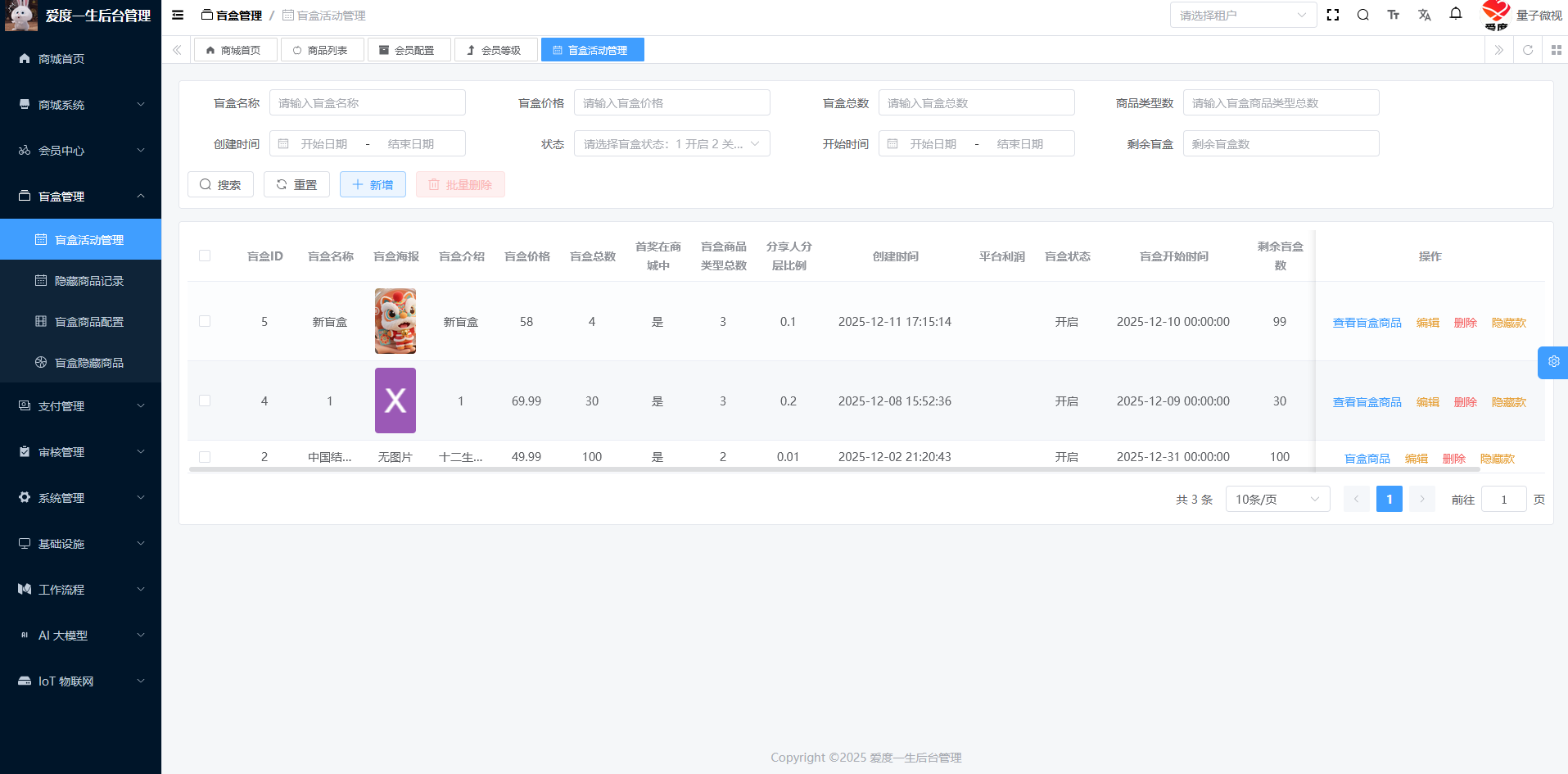Image resolution: width=1568 pixels, height=774 pixels.
Task: Toggle fullscreen mode icon in header
Action: [x=1333, y=15]
